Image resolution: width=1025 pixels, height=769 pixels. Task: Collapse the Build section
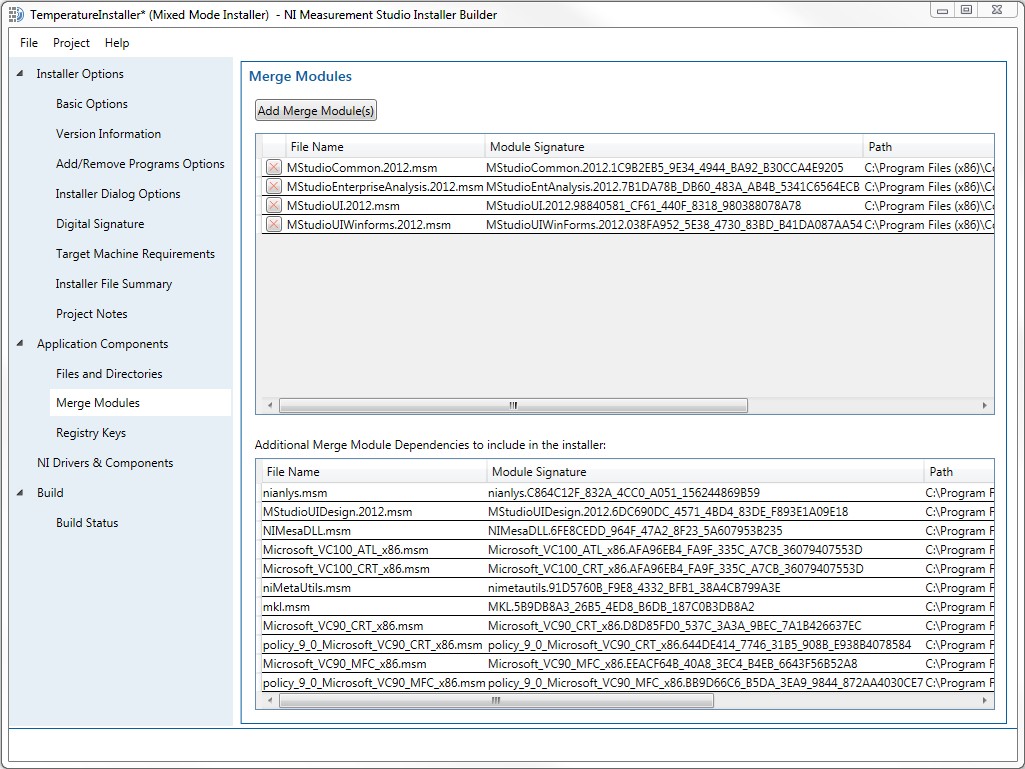click(x=20, y=492)
